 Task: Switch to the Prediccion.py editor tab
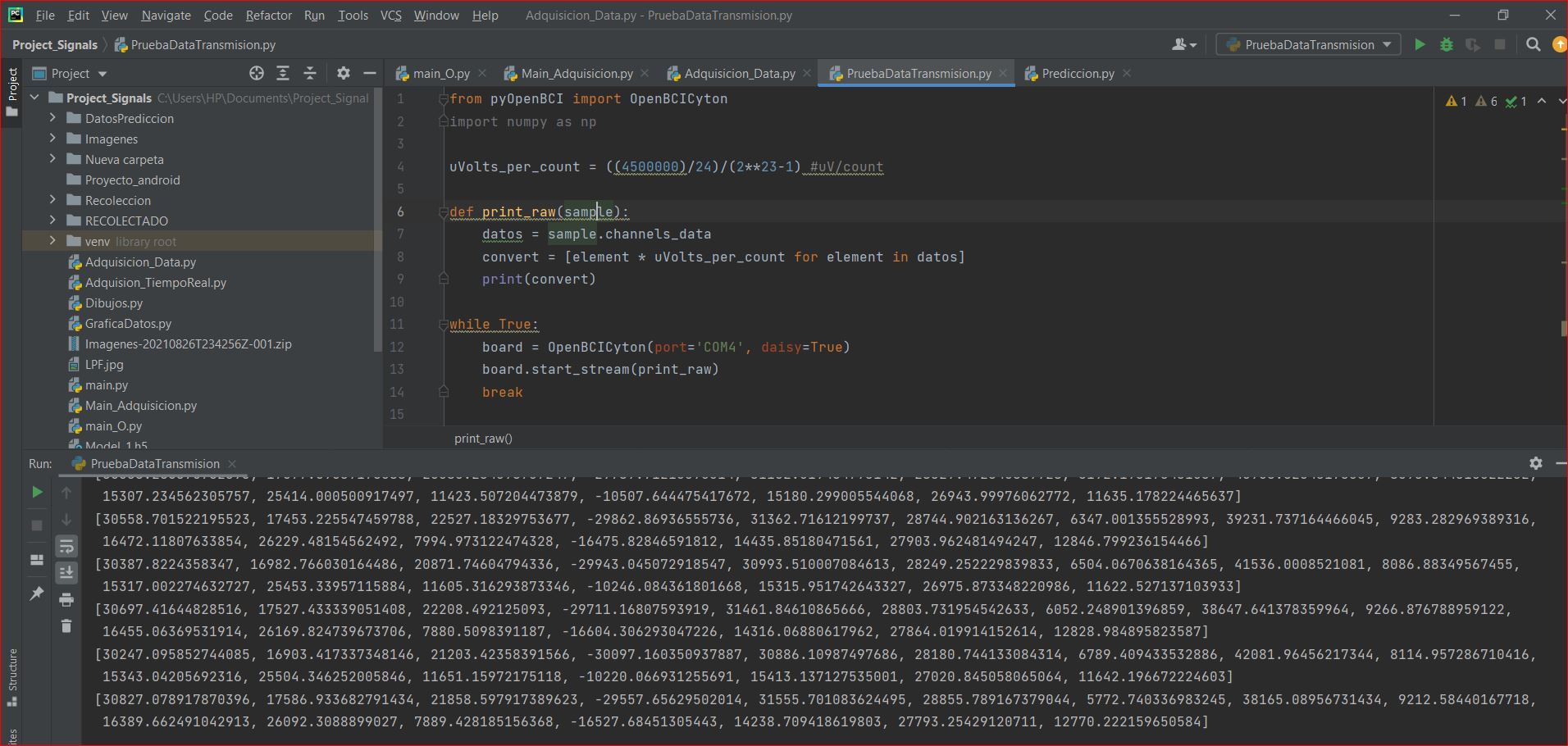(1077, 74)
